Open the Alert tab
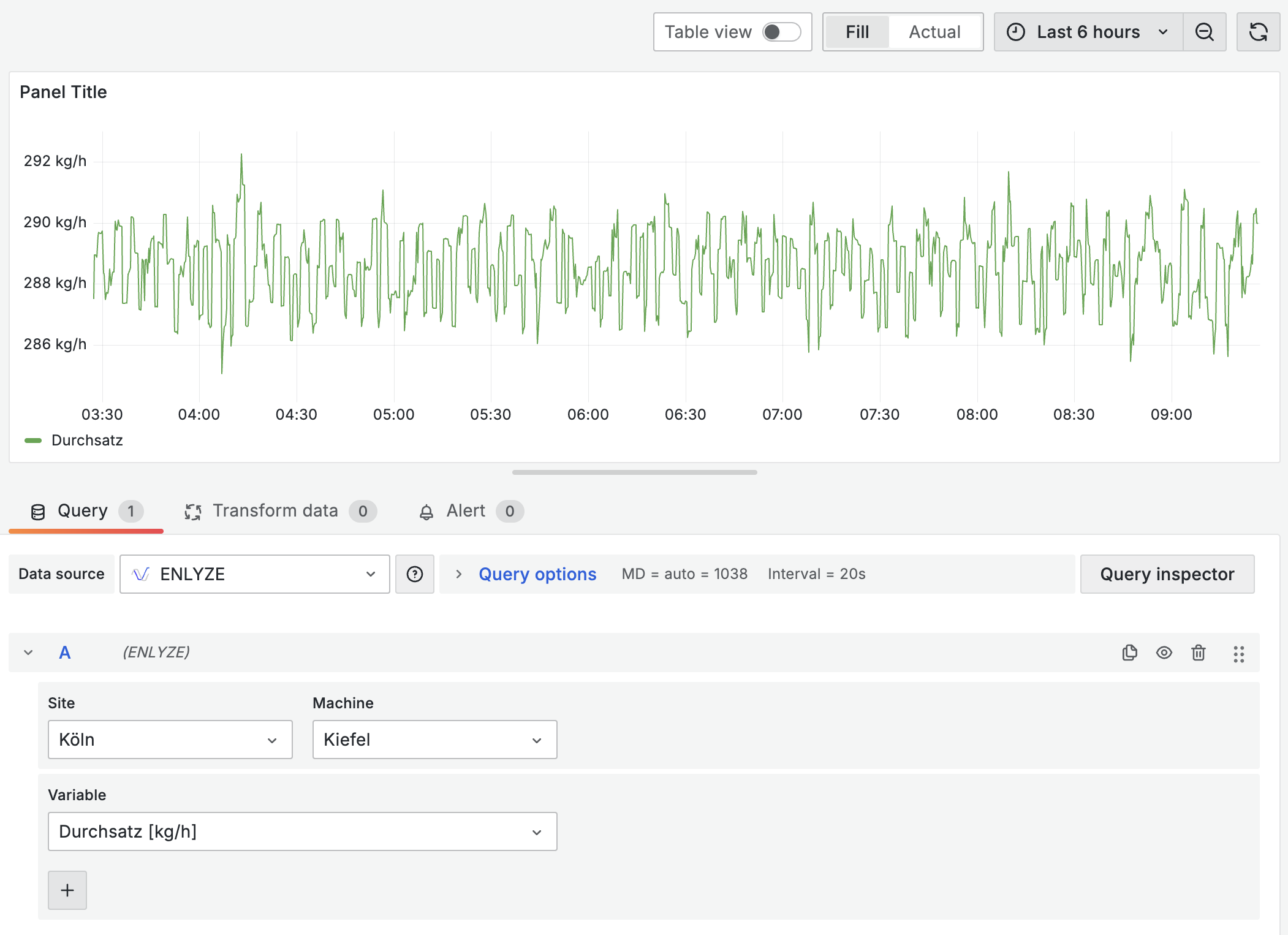The height and width of the screenshot is (935, 1288). [x=466, y=510]
